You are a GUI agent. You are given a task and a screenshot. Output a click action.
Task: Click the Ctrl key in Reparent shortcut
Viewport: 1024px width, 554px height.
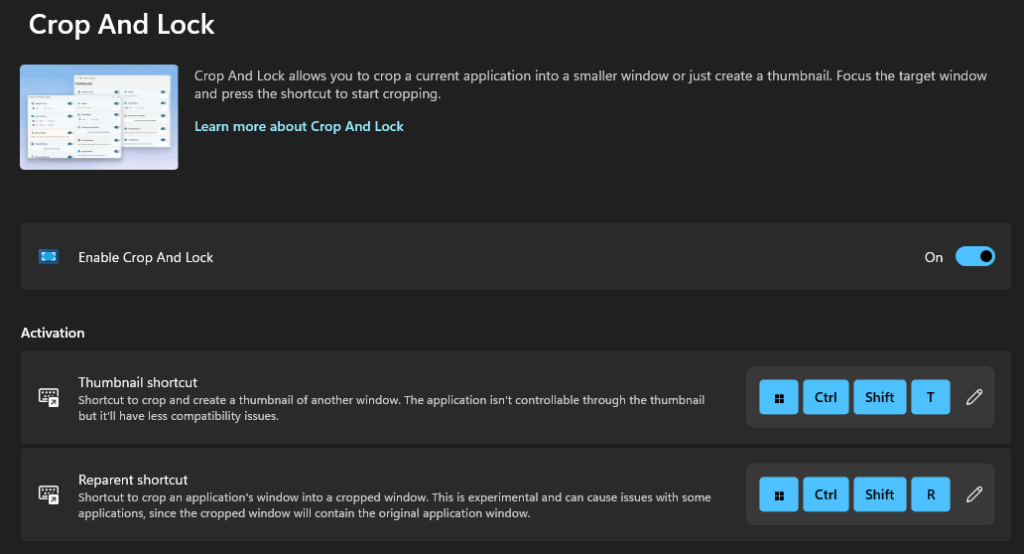(825, 494)
